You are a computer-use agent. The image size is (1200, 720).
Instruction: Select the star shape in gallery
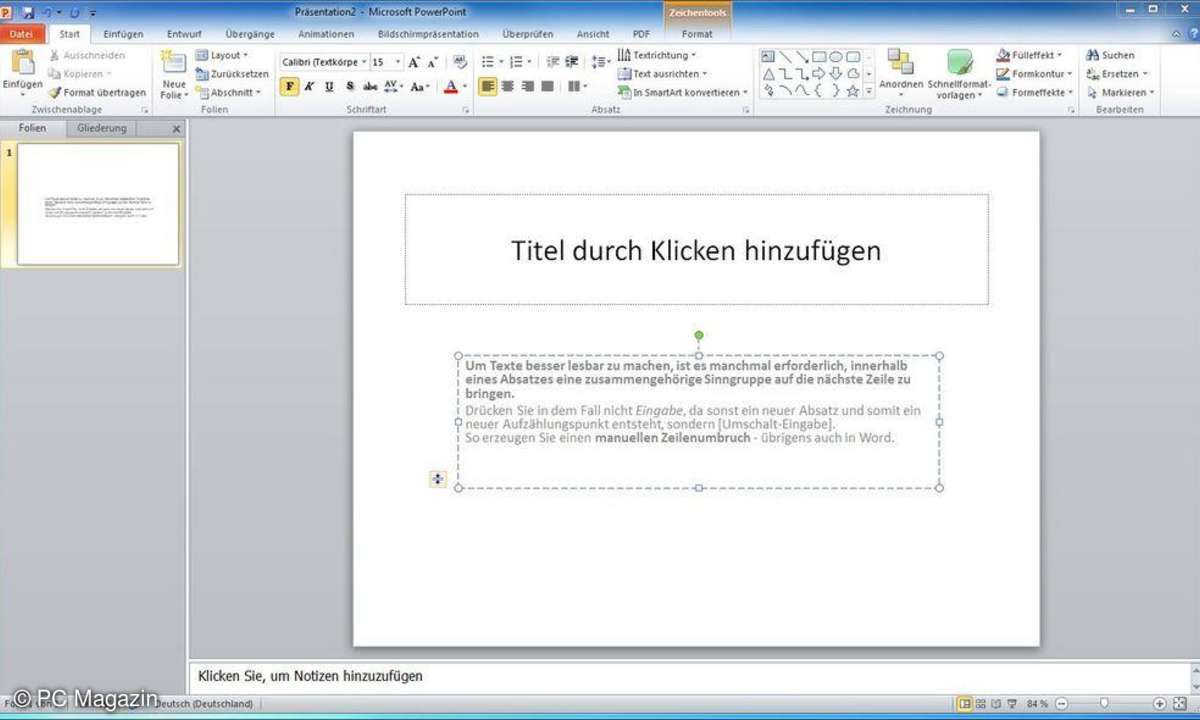(853, 91)
